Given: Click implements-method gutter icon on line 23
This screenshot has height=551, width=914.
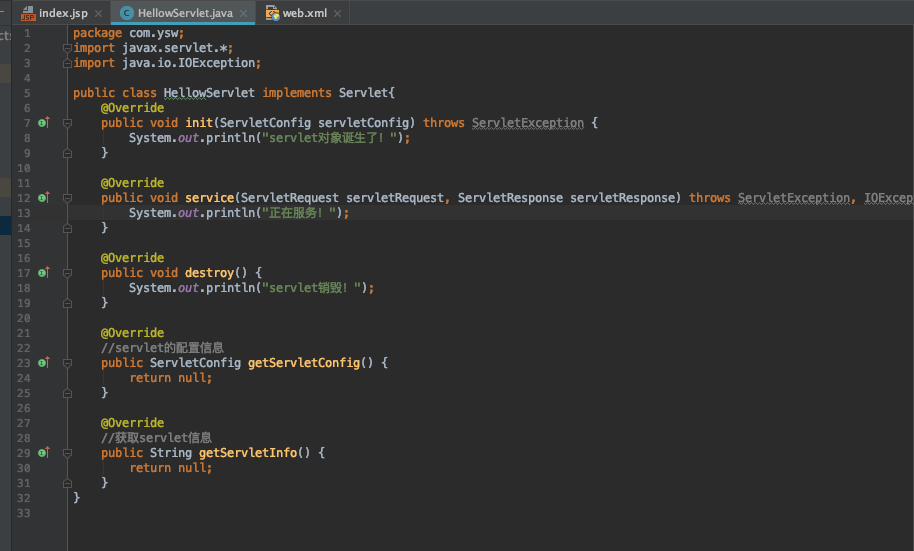Looking at the screenshot, I should coord(44,363).
